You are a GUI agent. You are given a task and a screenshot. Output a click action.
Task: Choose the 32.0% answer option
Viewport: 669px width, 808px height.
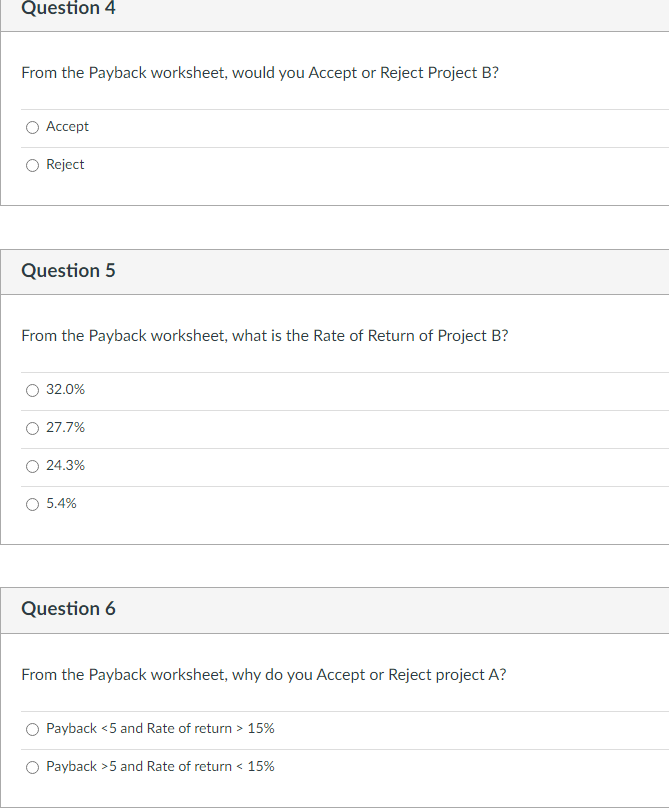pos(32,390)
